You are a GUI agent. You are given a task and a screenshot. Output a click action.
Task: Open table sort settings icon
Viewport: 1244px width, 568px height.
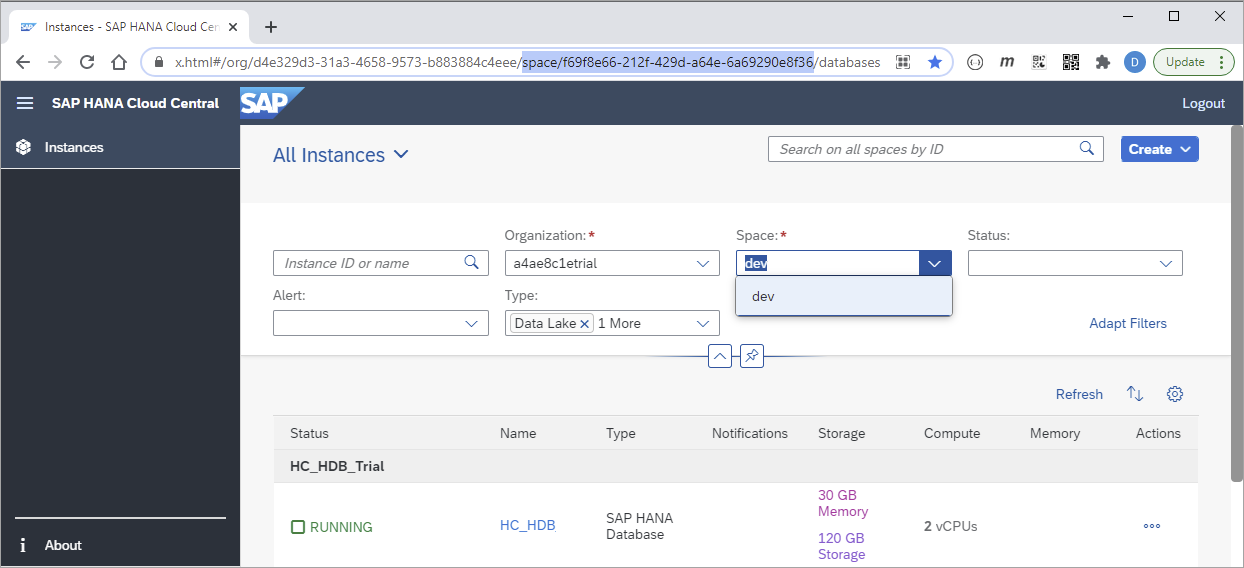1135,394
